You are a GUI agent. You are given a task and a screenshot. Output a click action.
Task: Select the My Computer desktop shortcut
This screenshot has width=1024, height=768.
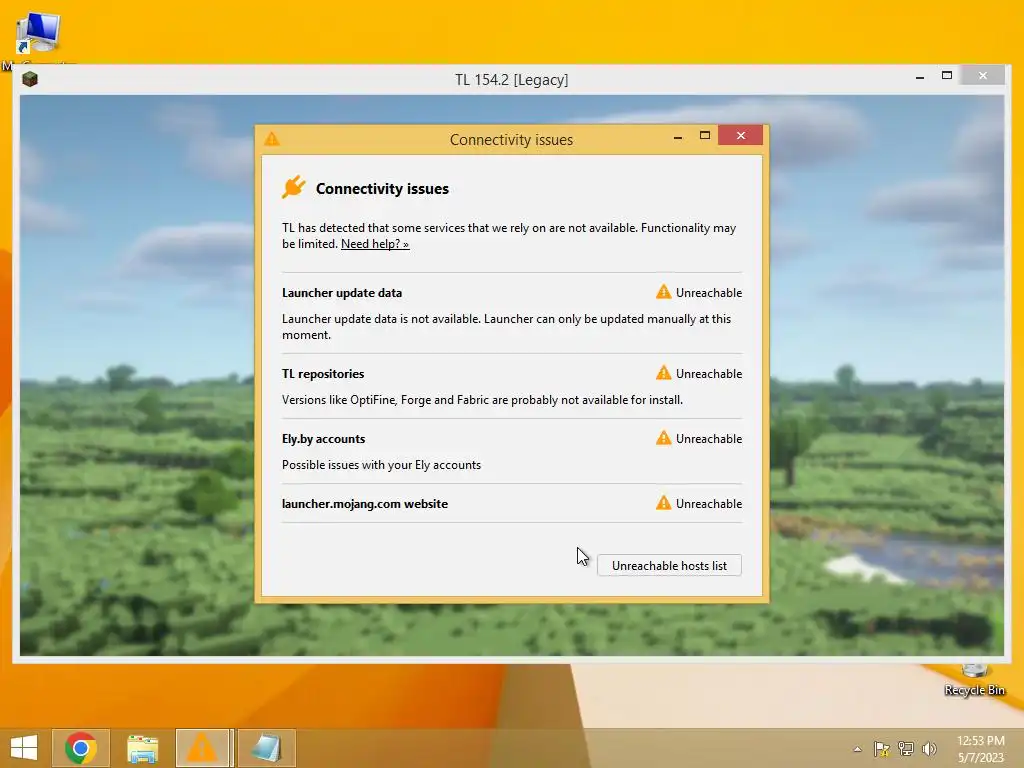38,38
